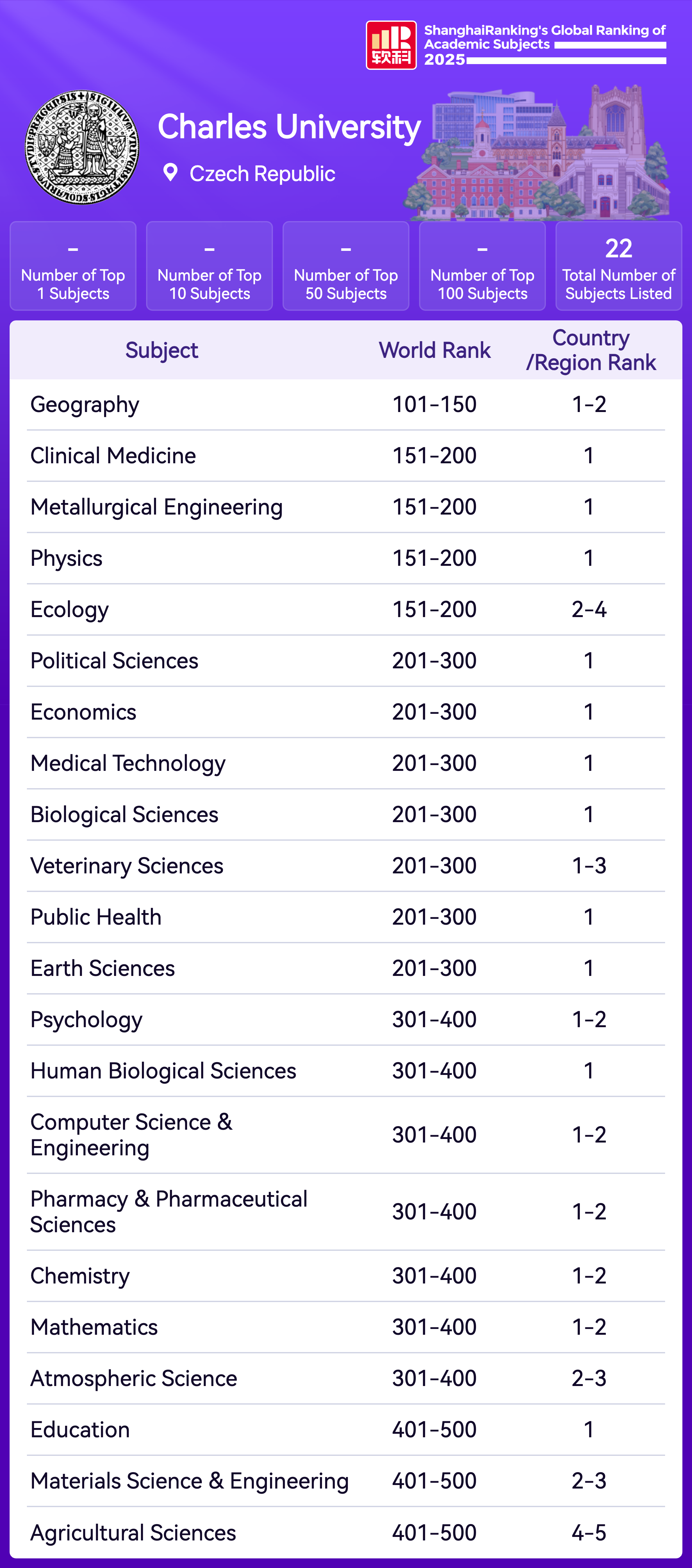This screenshot has width=692, height=1568.
Task: Click the Czech Republic location label
Action: pyautogui.click(x=262, y=174)
